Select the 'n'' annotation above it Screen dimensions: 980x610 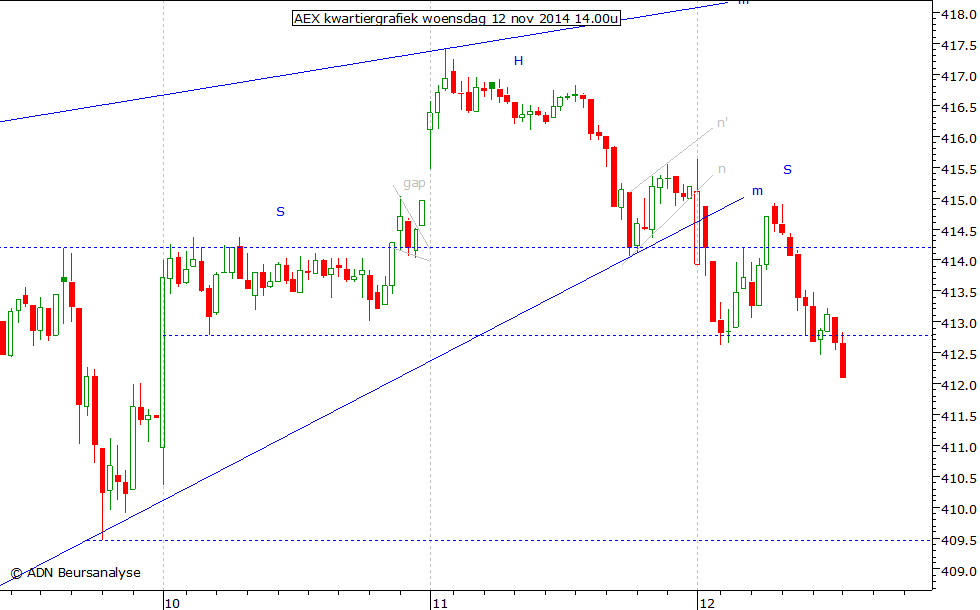[x=721, y=124]
